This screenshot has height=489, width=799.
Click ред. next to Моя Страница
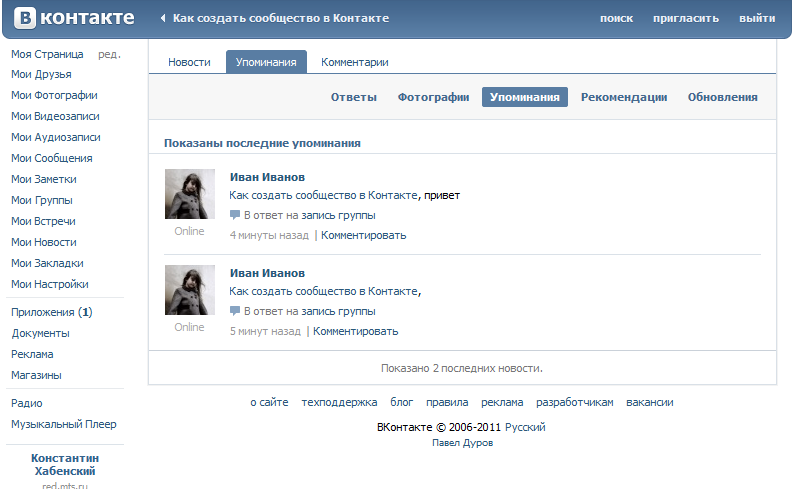pyautogui.click(x=109, y=54)
